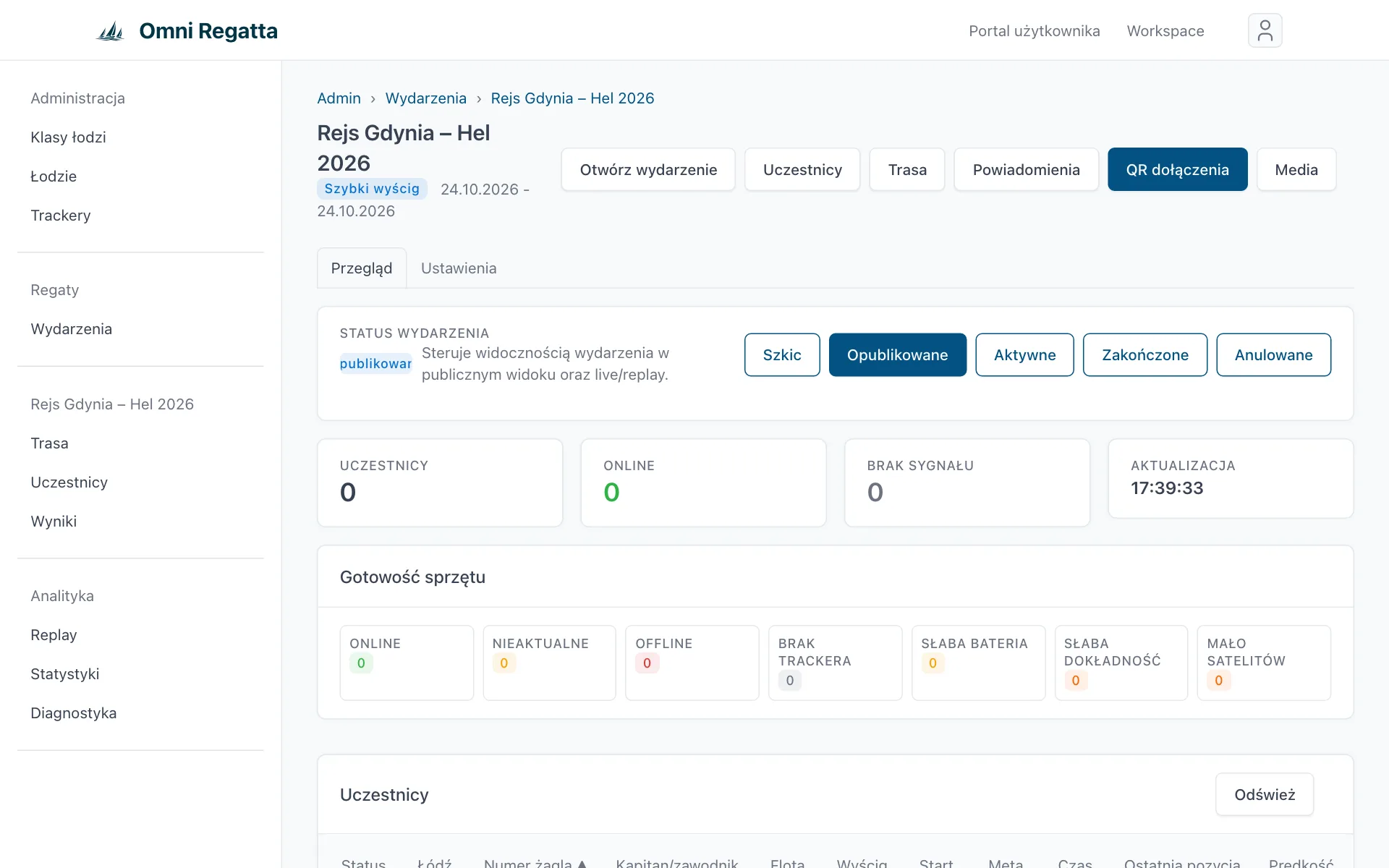Click the Szybki wyścig badge
1389x868 pixels.
pos(372,189)
